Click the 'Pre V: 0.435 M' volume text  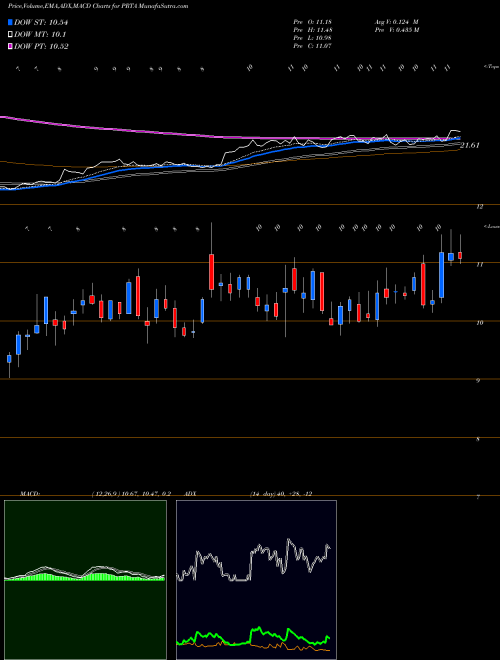click(x=396, y=30)
